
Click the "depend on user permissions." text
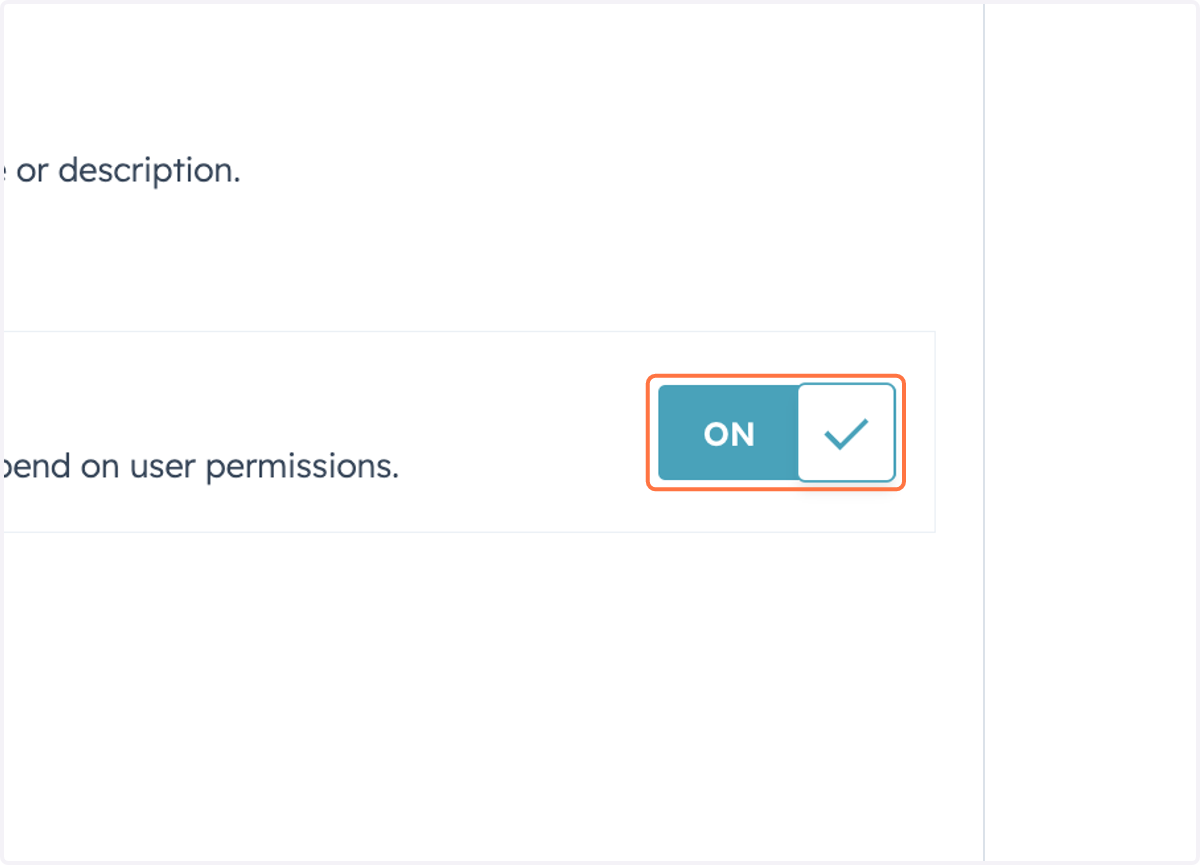coord(200,467)
